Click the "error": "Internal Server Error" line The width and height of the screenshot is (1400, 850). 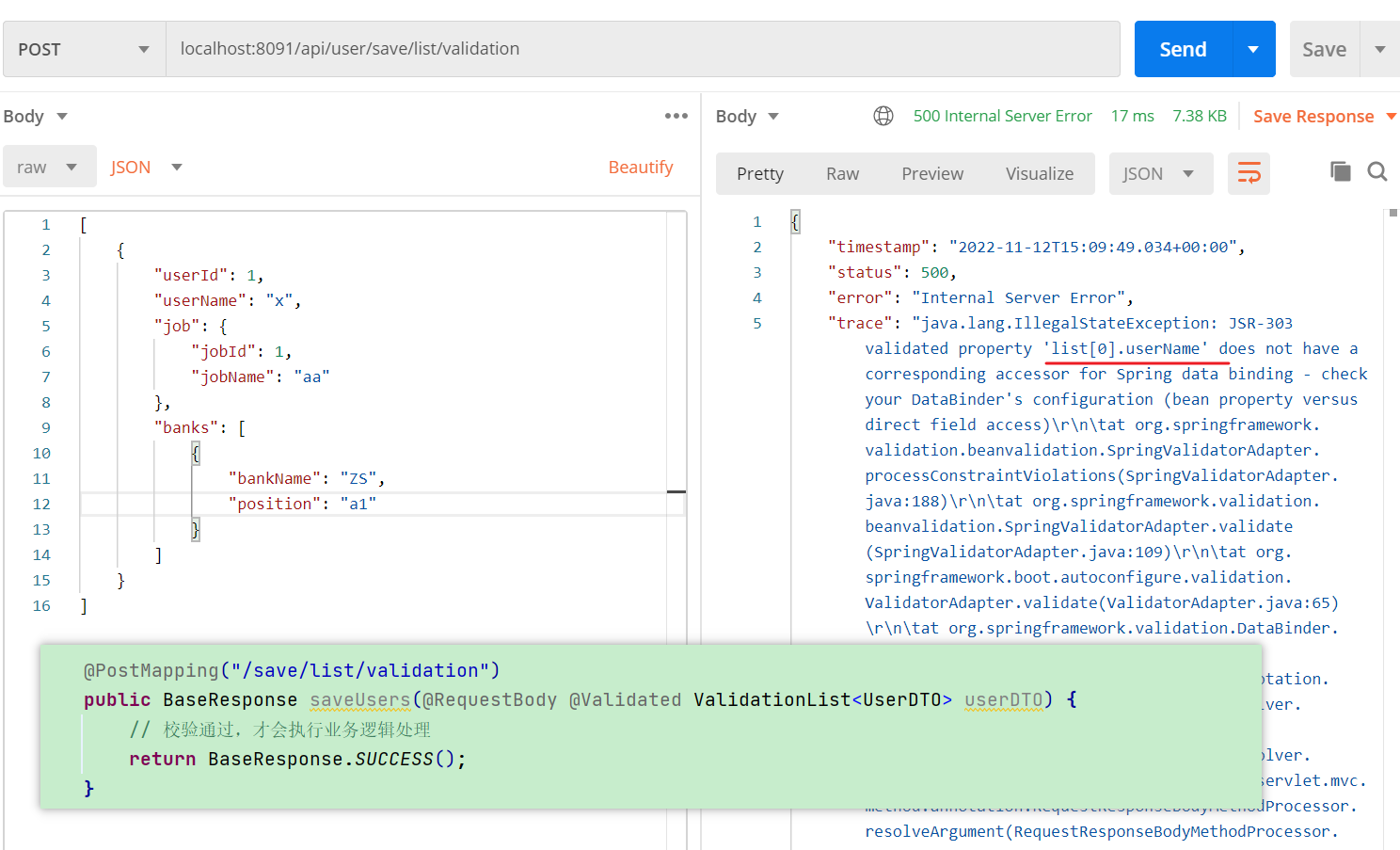(x=979, y=297)
